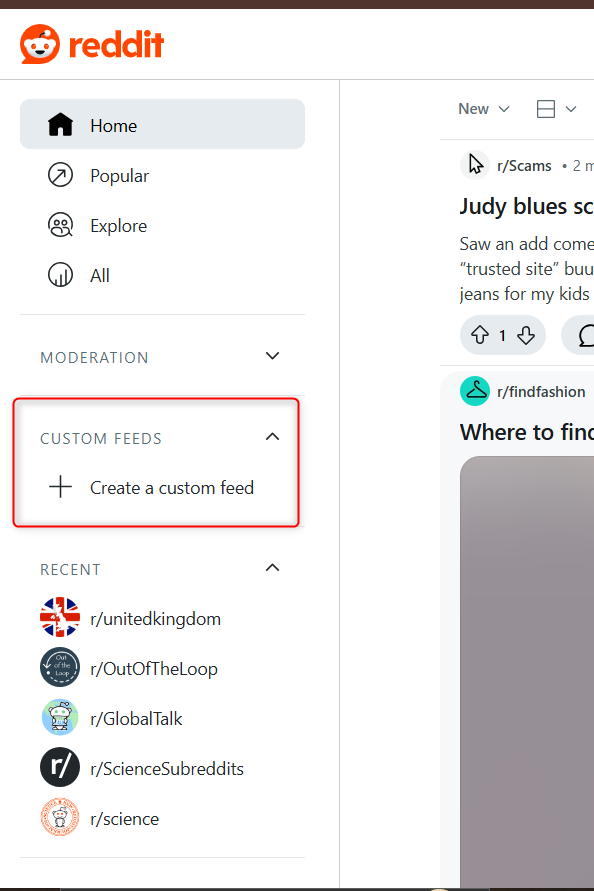
Task: Click the r/GlobalTalk snoo avatar
Action: (60, 717)
